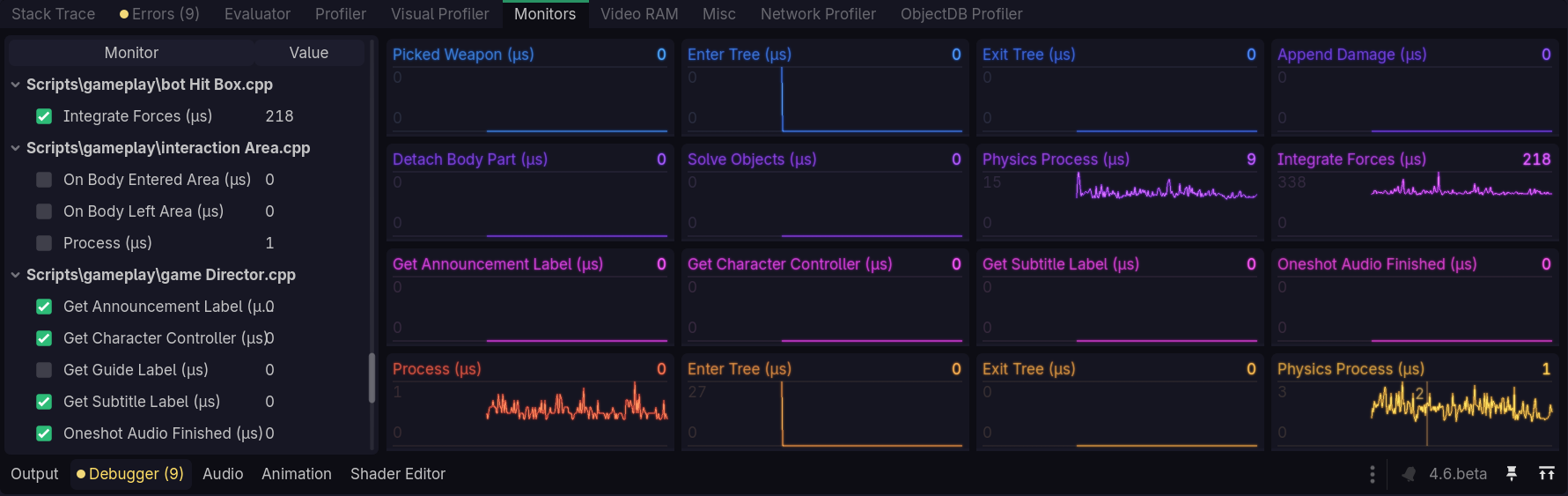This screenshot has height=496, width=1568.
Task: Select the Picked Weapon (µs) graph
Action: point(530,87)
